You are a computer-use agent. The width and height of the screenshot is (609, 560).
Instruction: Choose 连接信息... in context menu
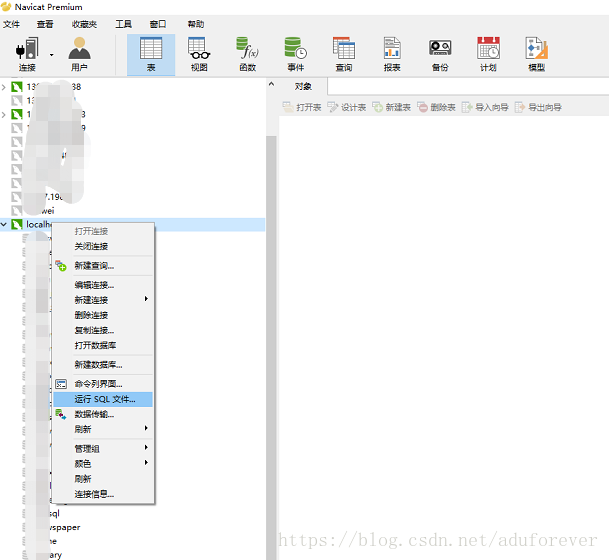coord(103,494)
